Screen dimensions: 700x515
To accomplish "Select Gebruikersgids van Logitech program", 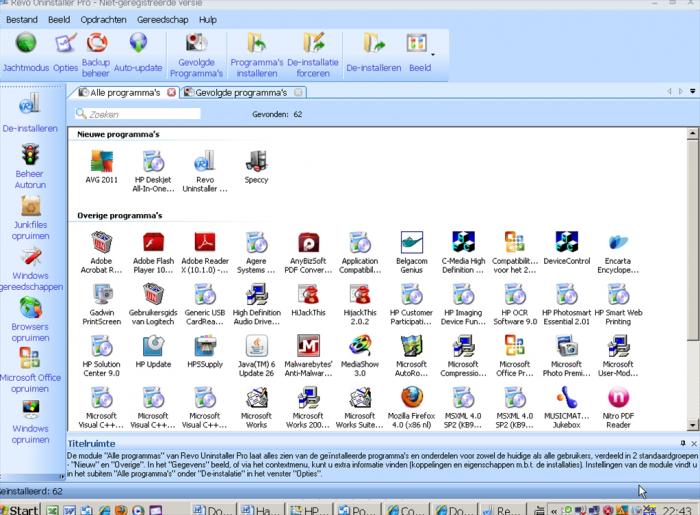I will click(x=153, y=304).
